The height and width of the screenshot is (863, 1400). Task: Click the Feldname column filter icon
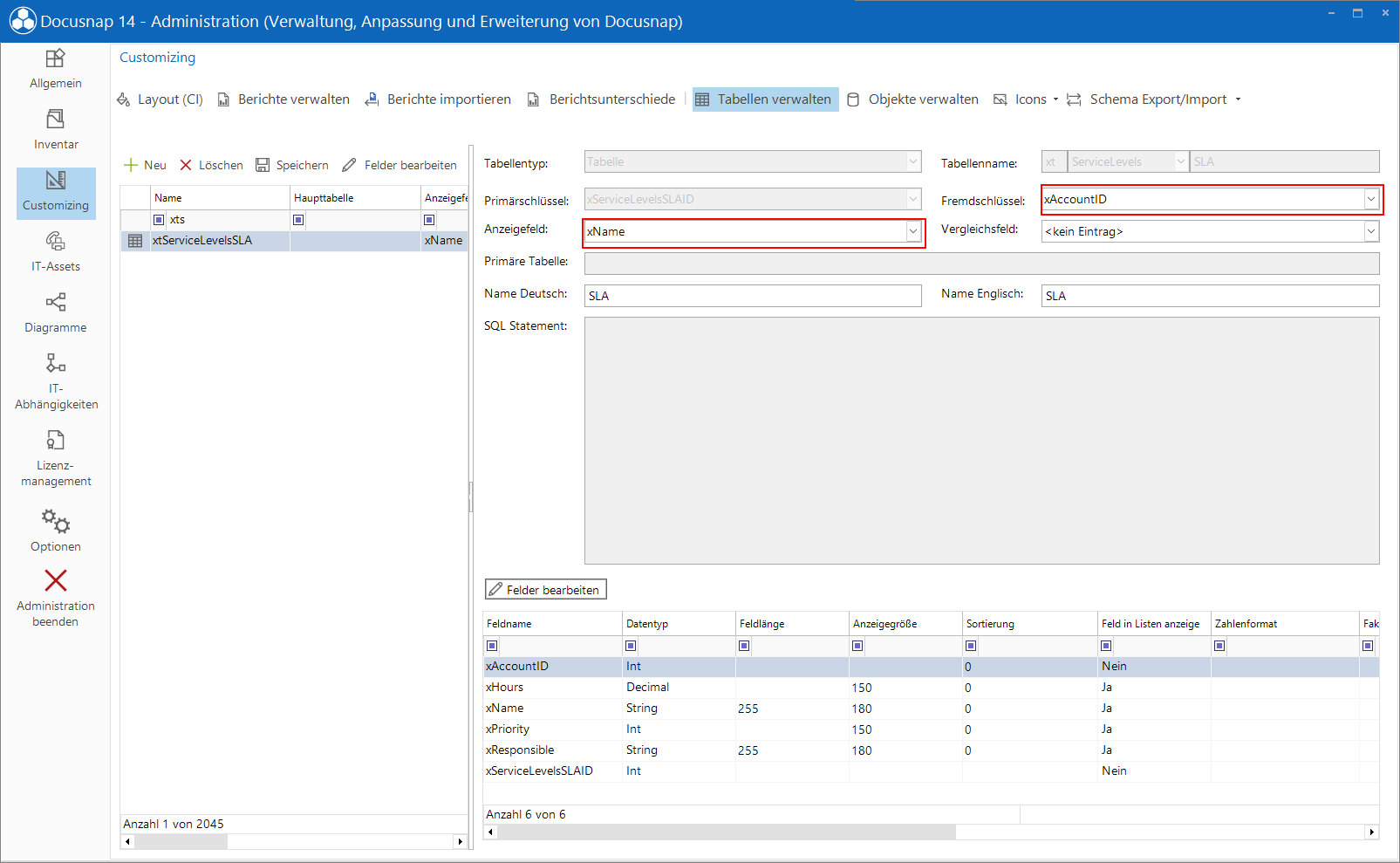492,646
